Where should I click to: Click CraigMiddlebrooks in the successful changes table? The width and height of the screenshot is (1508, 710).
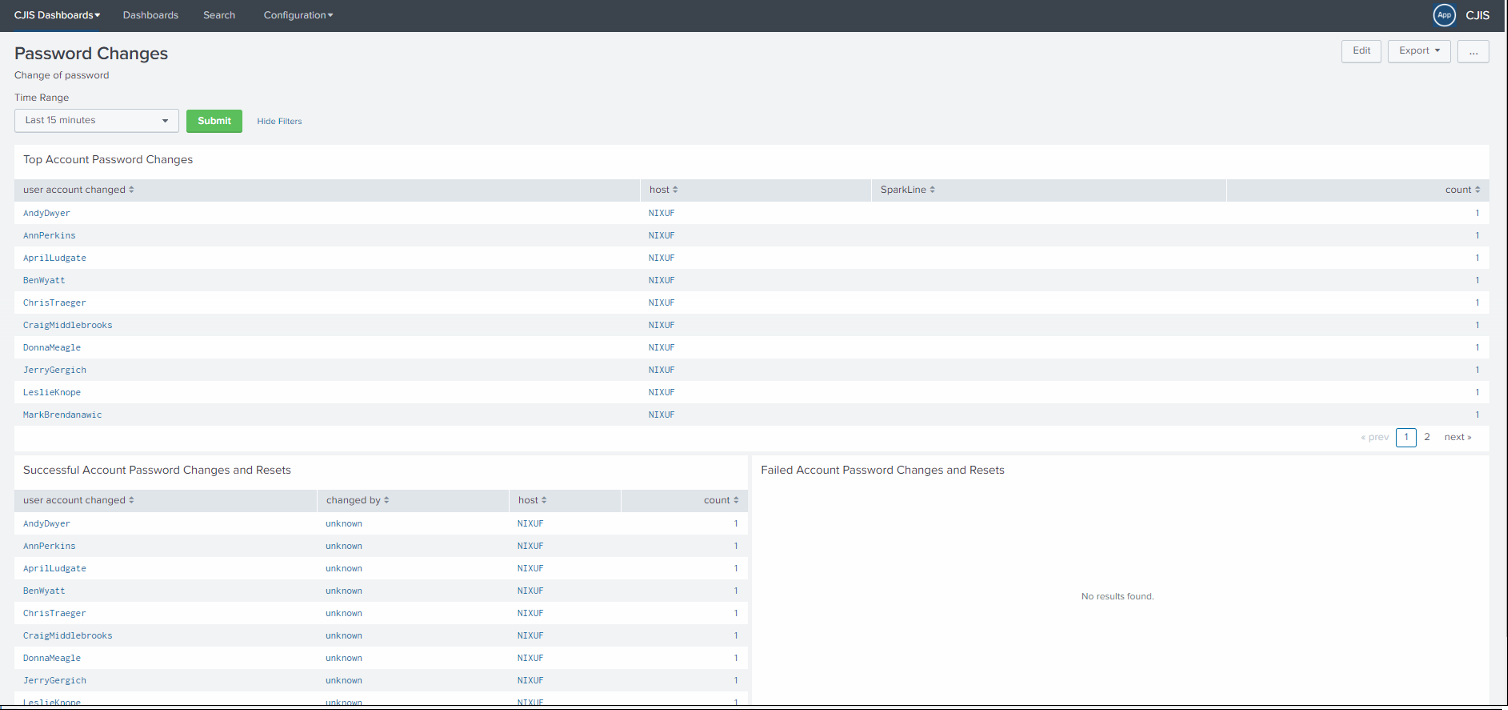(x=68, y=635)
